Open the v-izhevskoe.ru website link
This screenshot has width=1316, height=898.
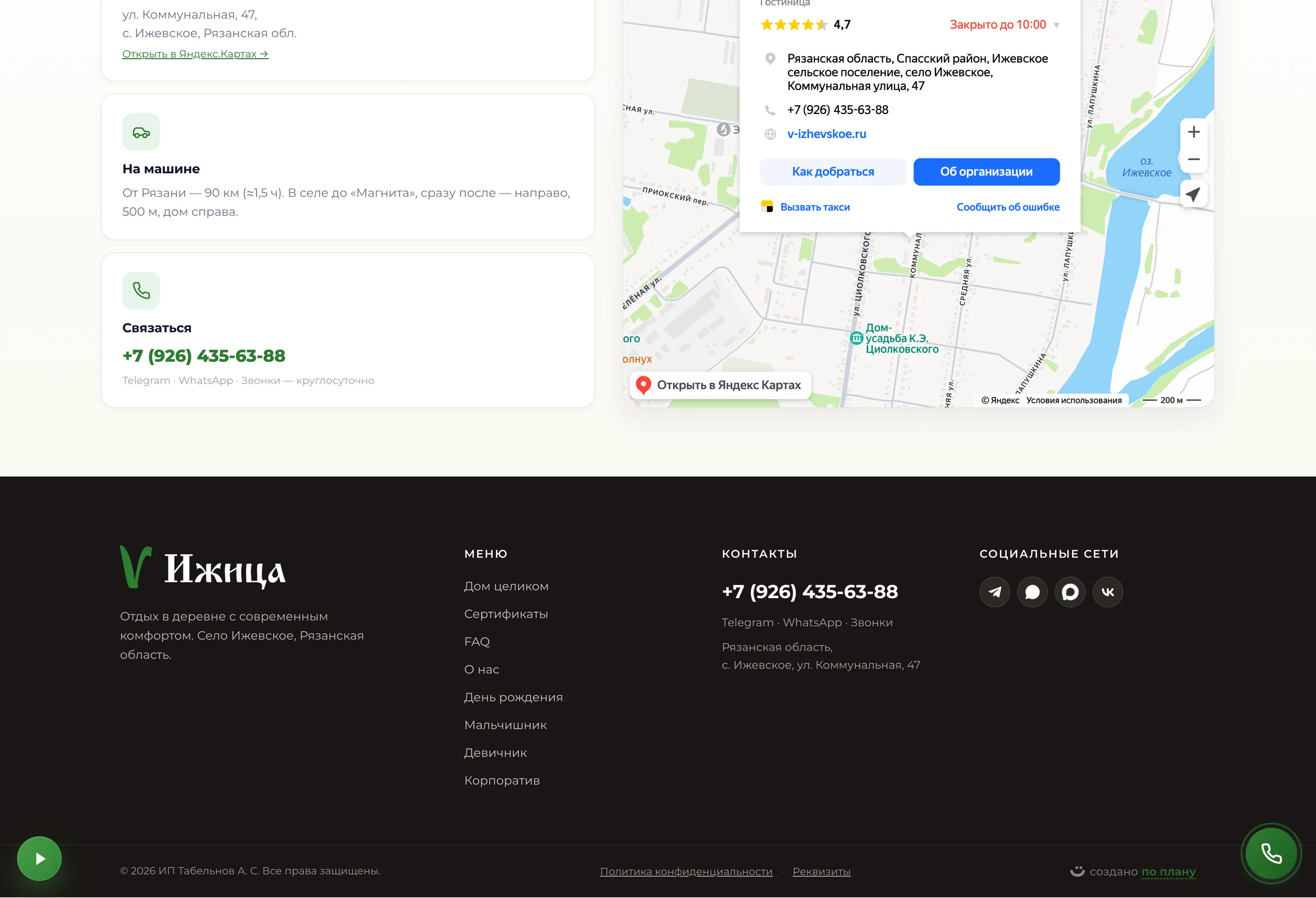tap(827, 134)
